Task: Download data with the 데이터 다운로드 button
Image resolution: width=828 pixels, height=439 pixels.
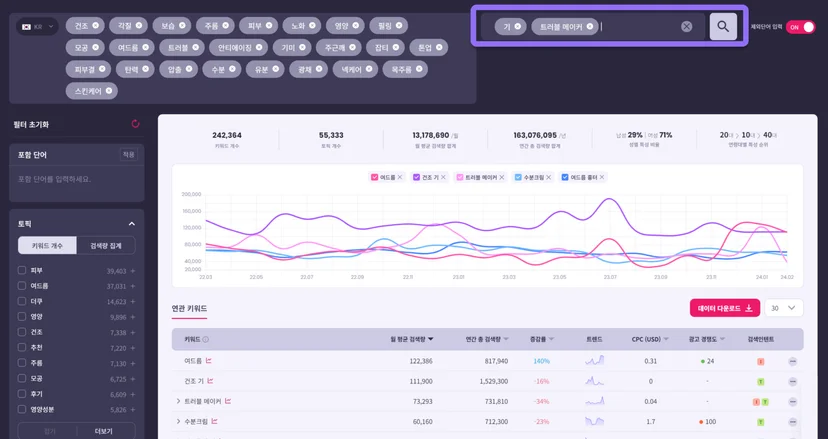Action: point(724,308)
